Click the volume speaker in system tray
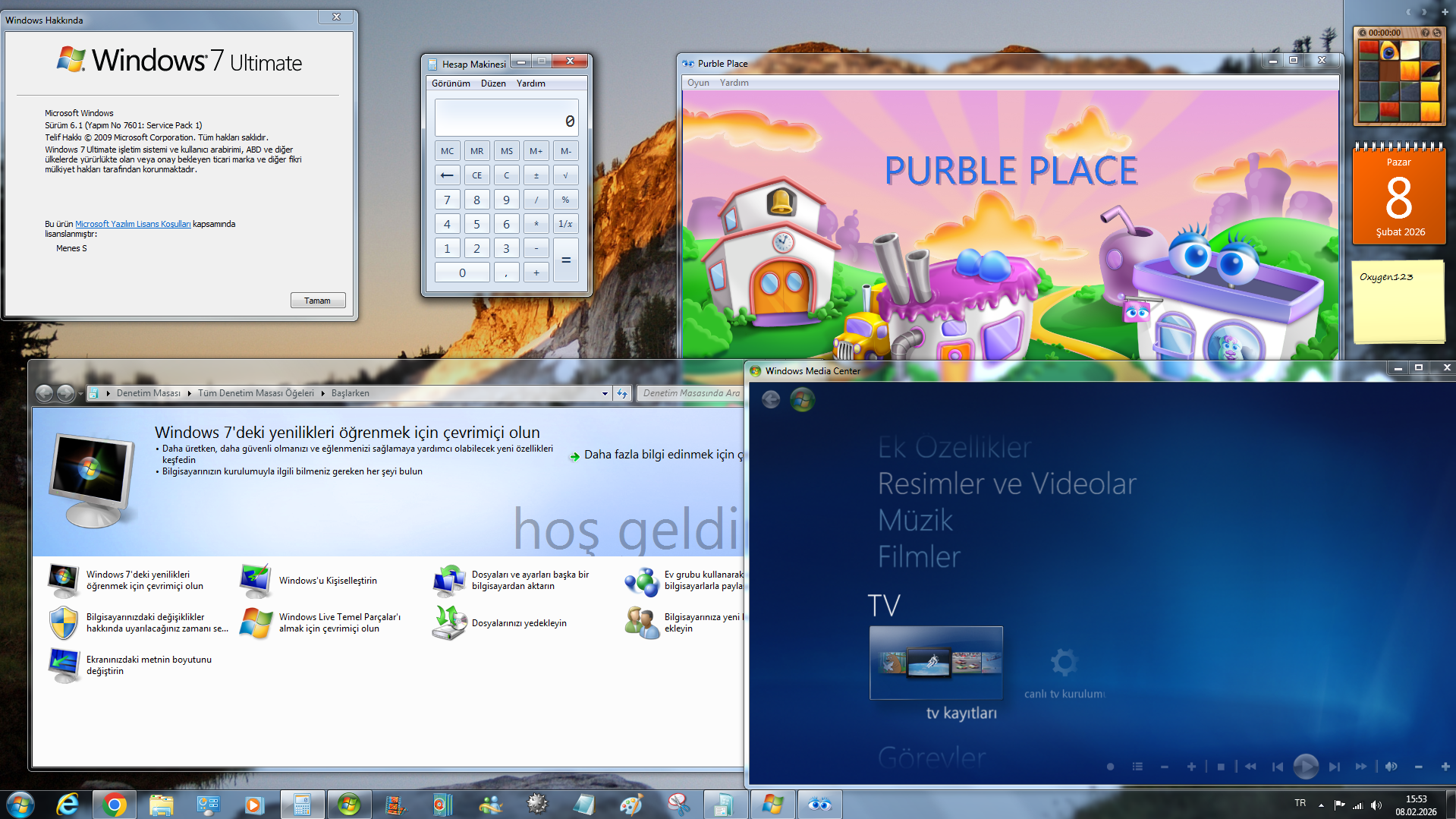The image size is (1456, 819). (x=1376, y=805)
